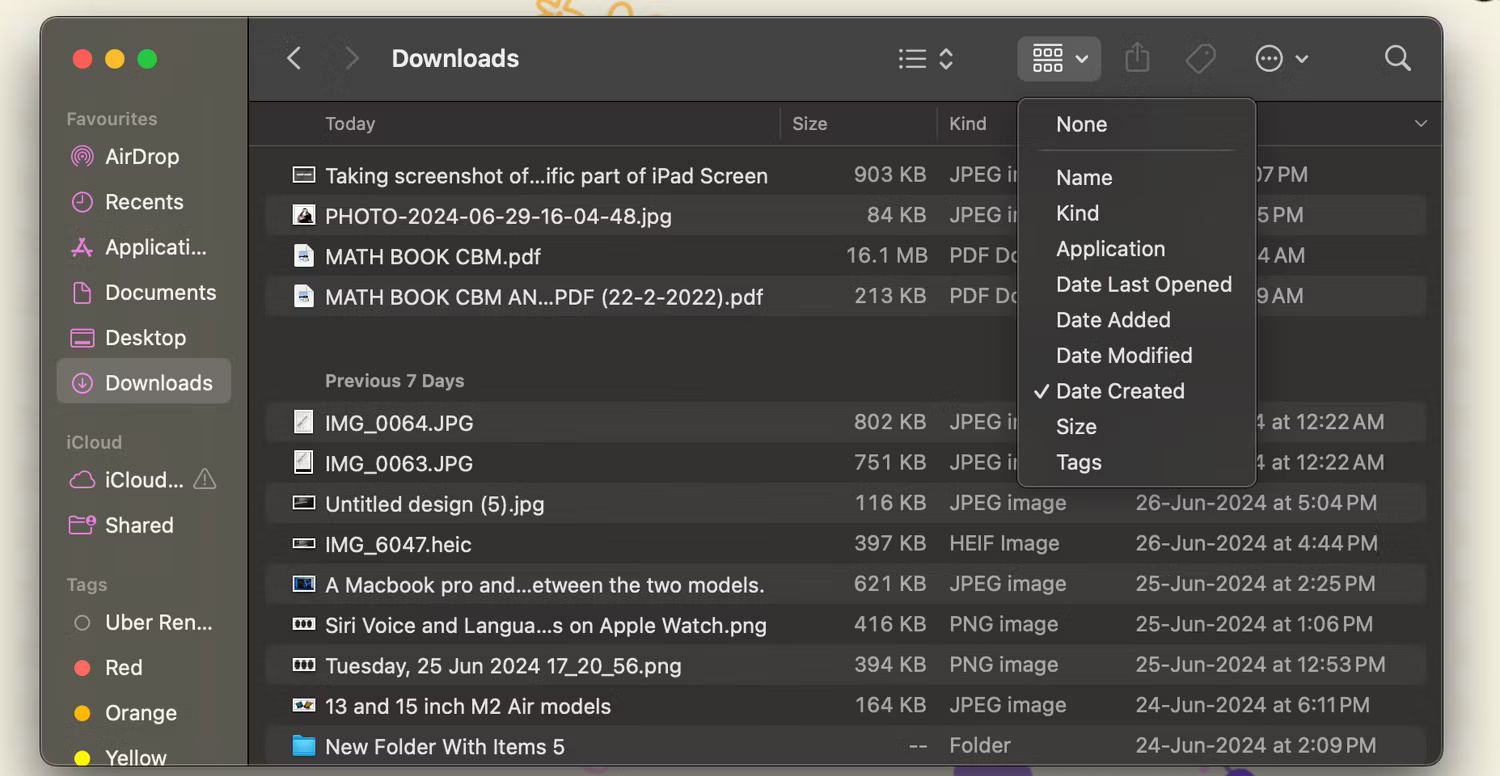
Task: Choose None to disable grouping
Action: (1081, 125)
